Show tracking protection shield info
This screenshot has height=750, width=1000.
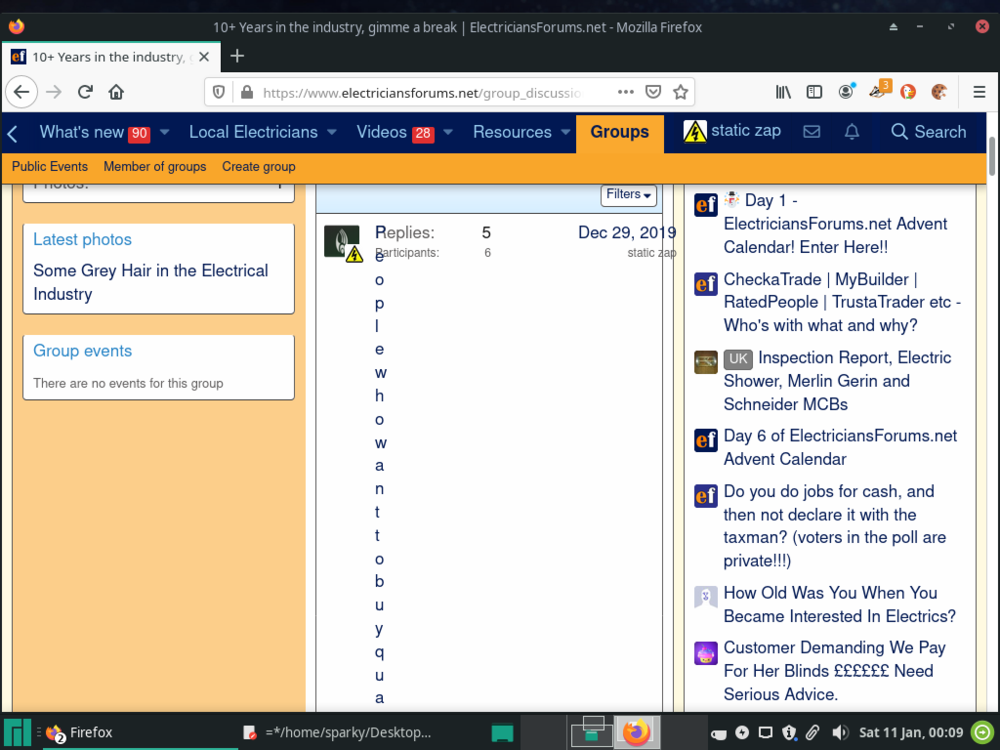[219, 92]
